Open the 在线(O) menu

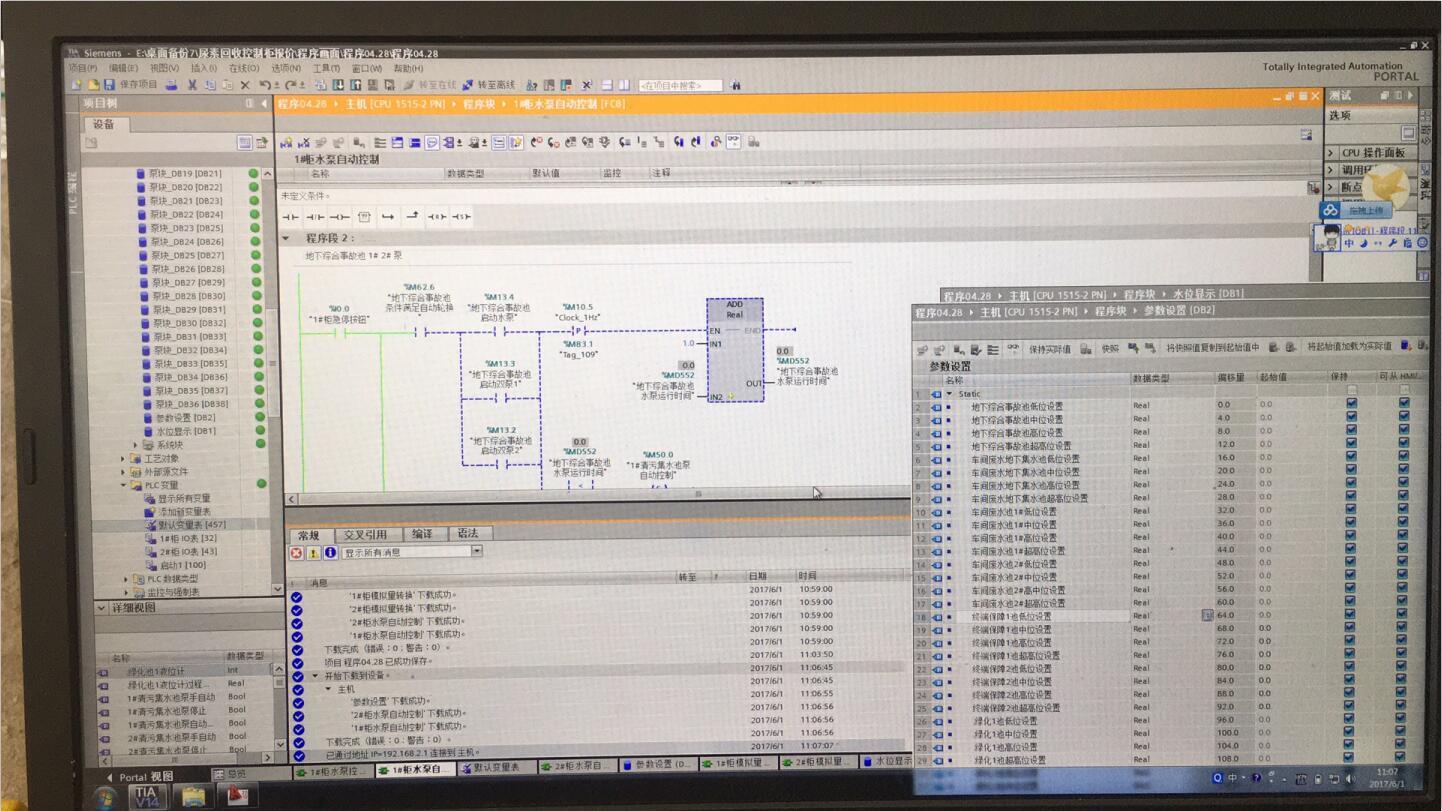pyautogui.click(x=243, y=69)
